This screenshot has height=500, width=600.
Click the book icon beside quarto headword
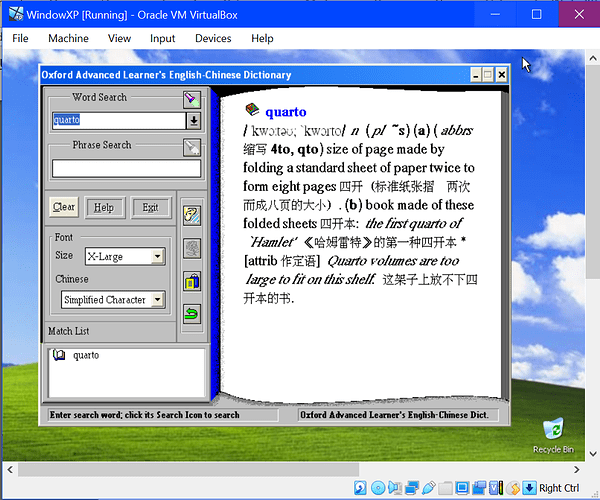coord(252,110)
